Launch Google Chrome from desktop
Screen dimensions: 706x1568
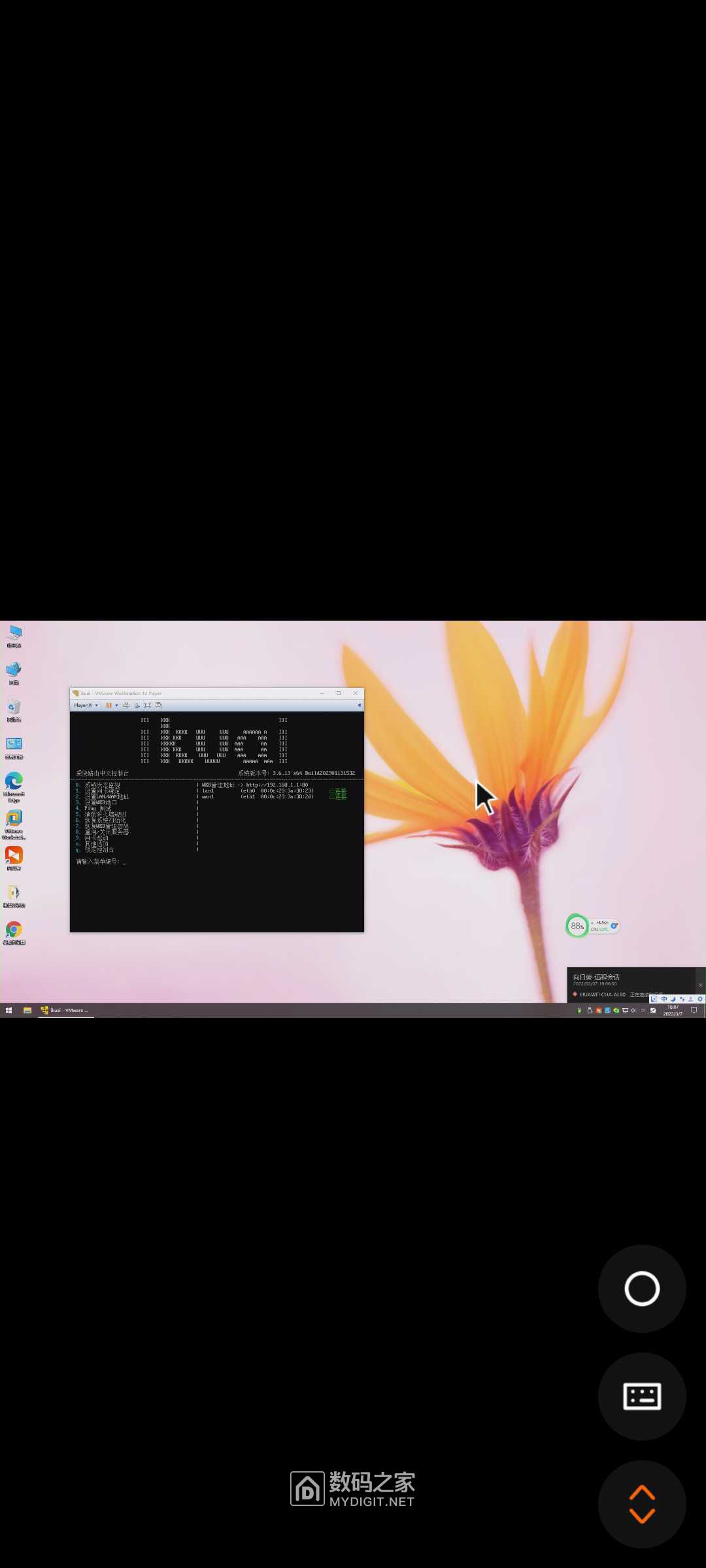pyautogui.click(x=14, y=933)
